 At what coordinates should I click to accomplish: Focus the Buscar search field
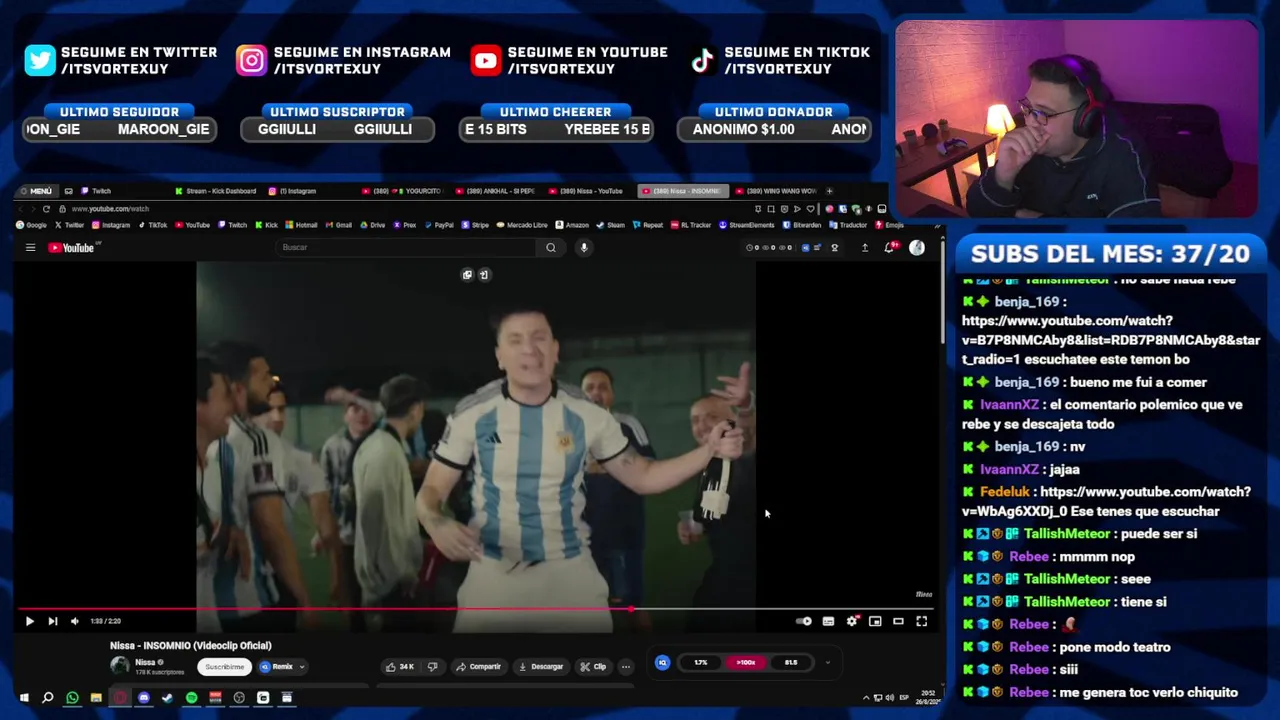click(406, 247)
